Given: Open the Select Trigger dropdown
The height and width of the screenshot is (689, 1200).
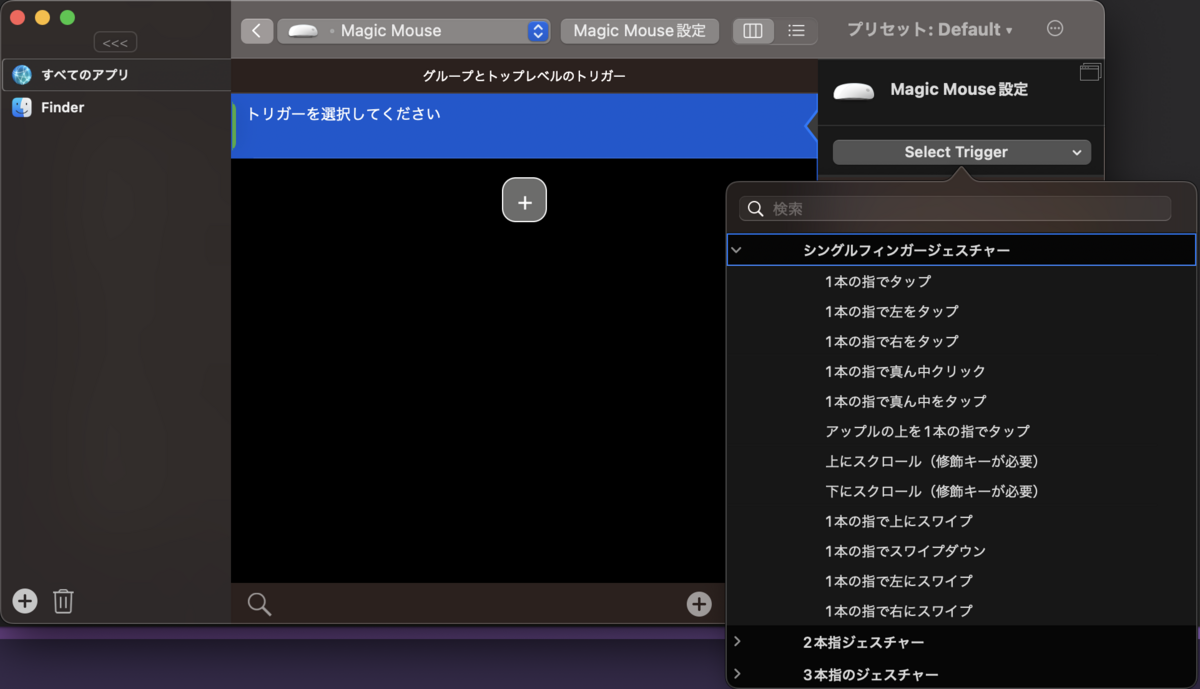Looking at the screenshot, I should click(962, 152).
